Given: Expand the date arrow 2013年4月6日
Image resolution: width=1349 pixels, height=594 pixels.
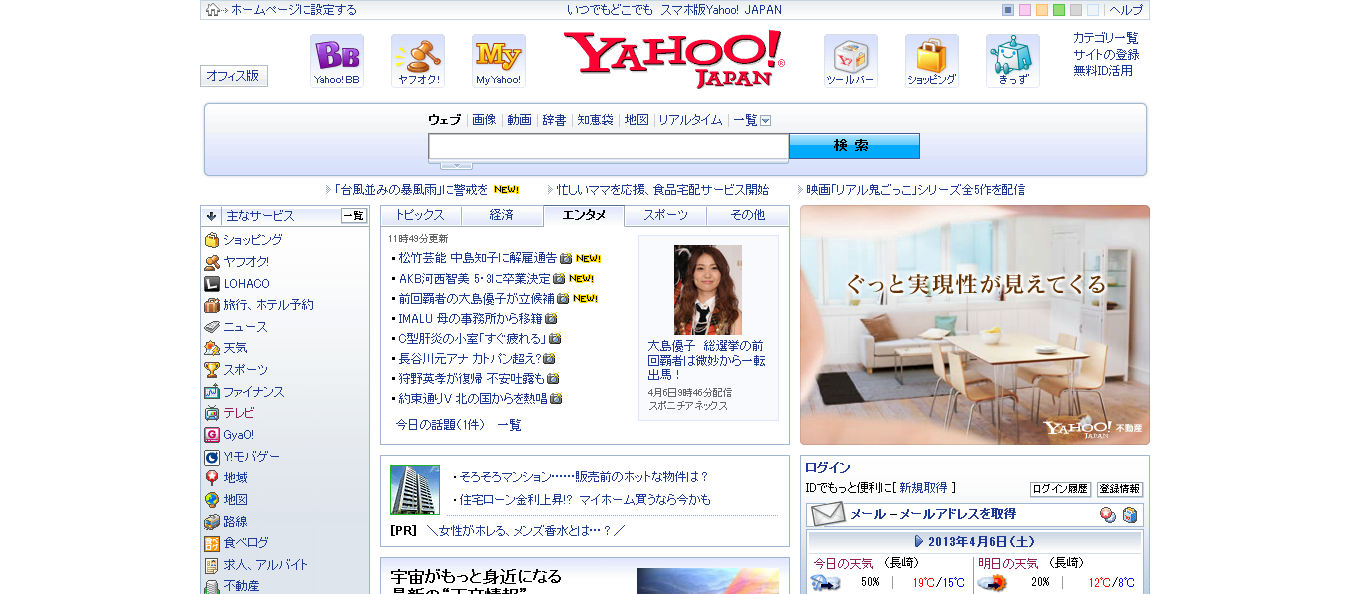Looking at the screenshot, I should pos(919,541).
